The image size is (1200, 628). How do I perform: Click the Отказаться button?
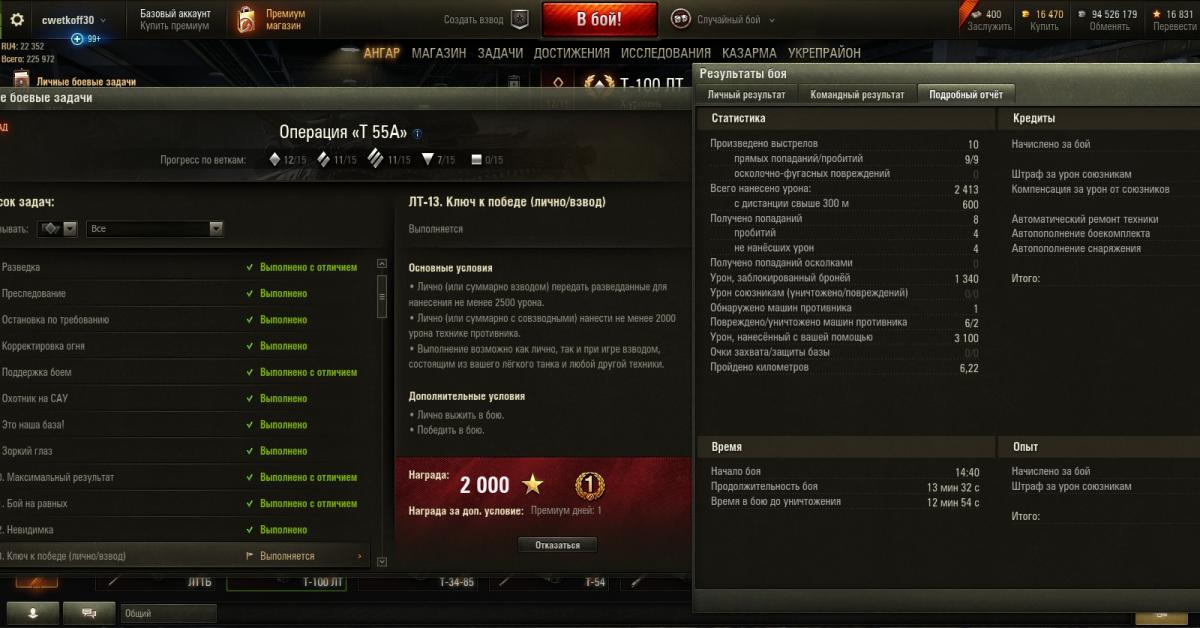pos(557,545)
